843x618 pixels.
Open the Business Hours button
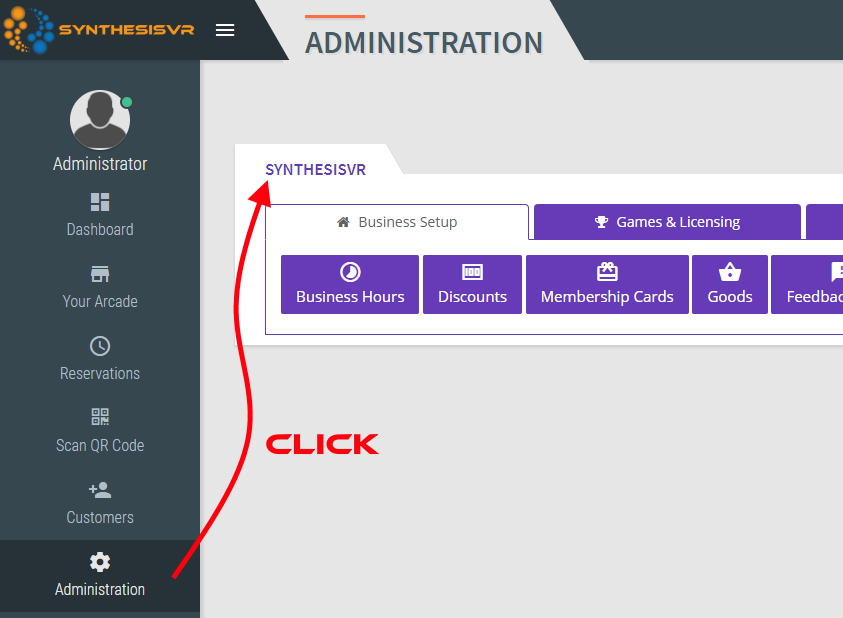(350, 285)
